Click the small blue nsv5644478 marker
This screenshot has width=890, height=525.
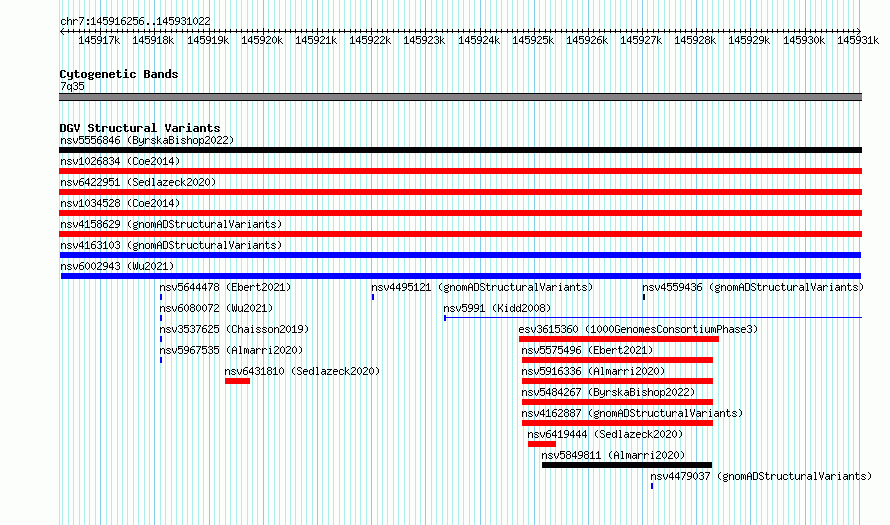161,297
